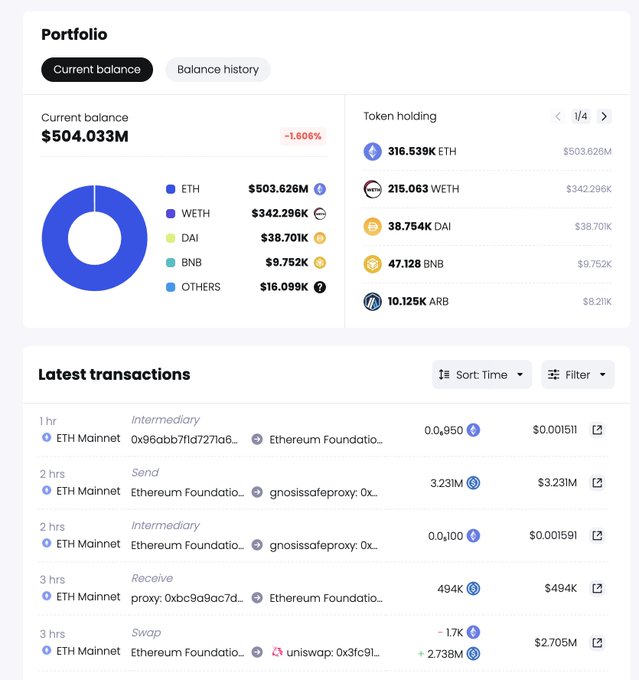
Task: Click Ethereum Foundatio… recipient in Receive row
Action: click(326, 598)
